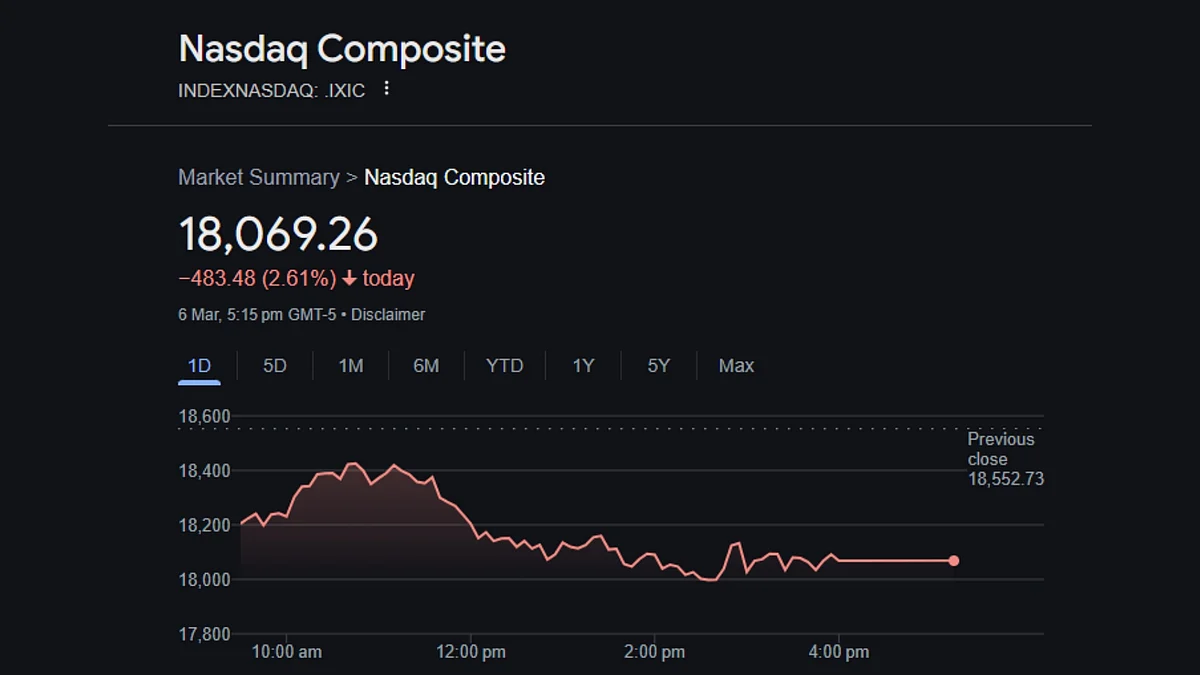Image resolution: width=1200 pixels, height=675 pixels.
Task: Show the 6M chart range
Action: (426, 366)
